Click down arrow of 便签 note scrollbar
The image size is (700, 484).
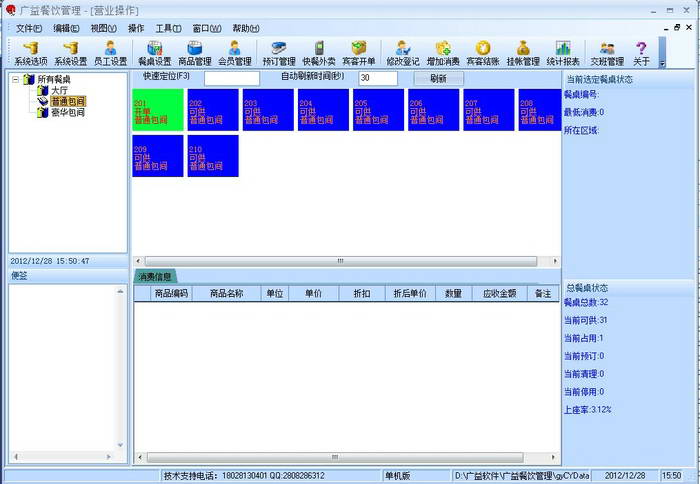coord(120,445)
